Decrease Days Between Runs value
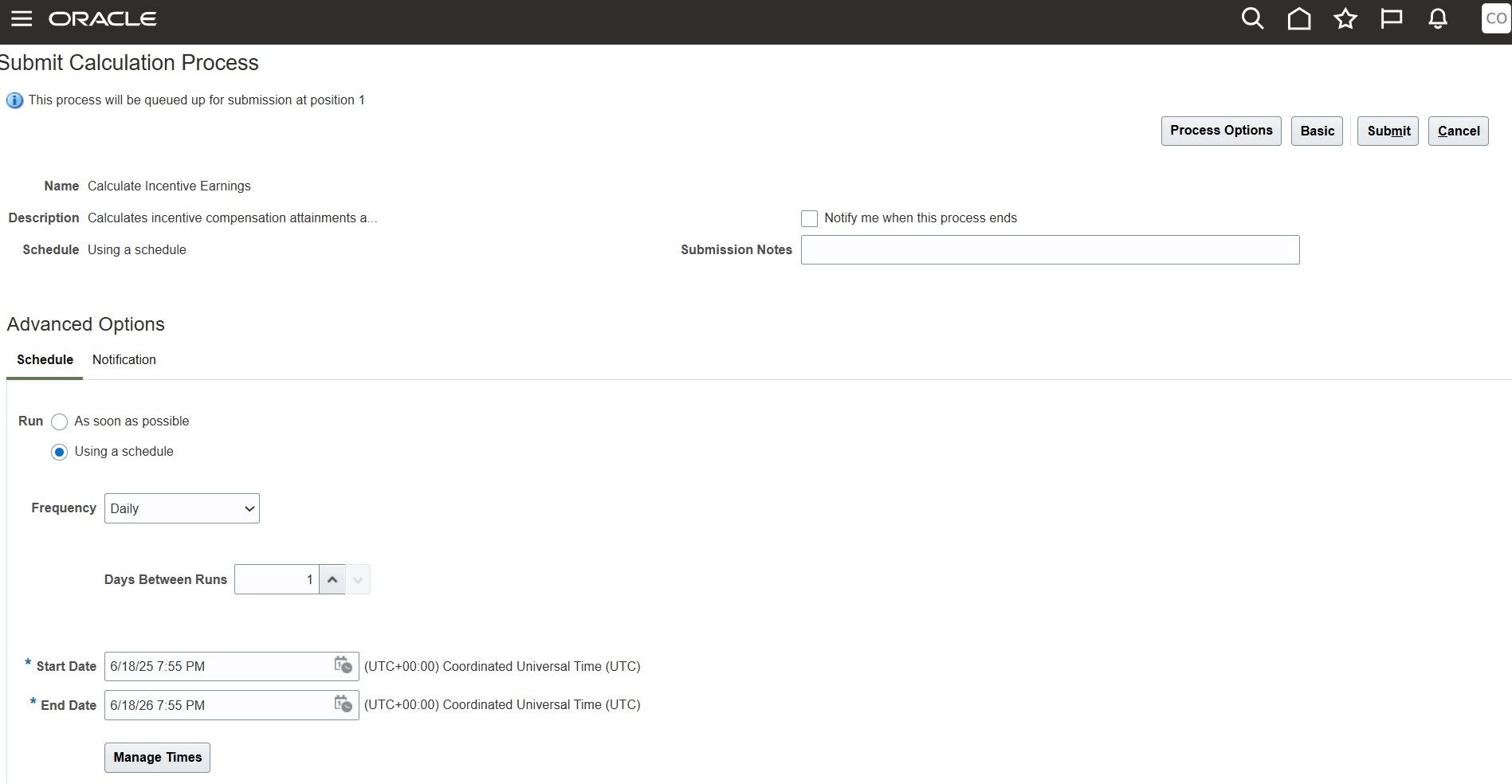Viewport: 1512px width, 784px height. tap(358, 579)
